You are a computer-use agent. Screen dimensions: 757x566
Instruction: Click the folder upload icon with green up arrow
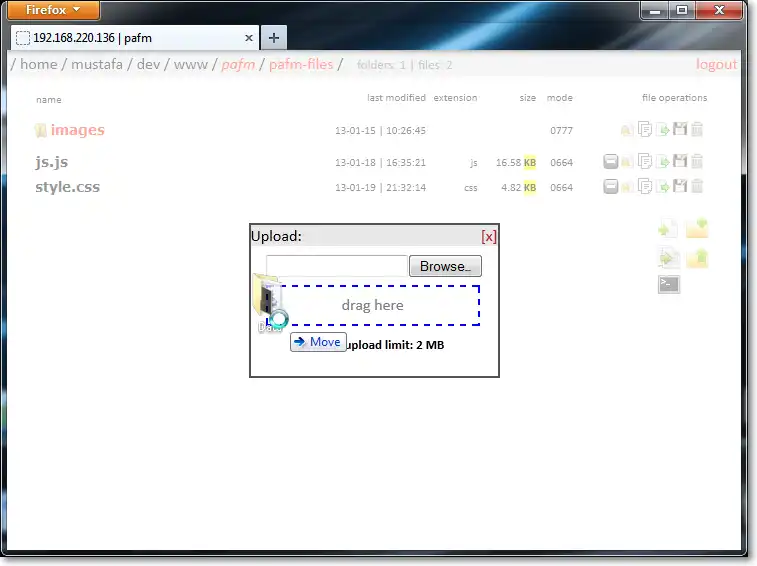pos(697,258)
